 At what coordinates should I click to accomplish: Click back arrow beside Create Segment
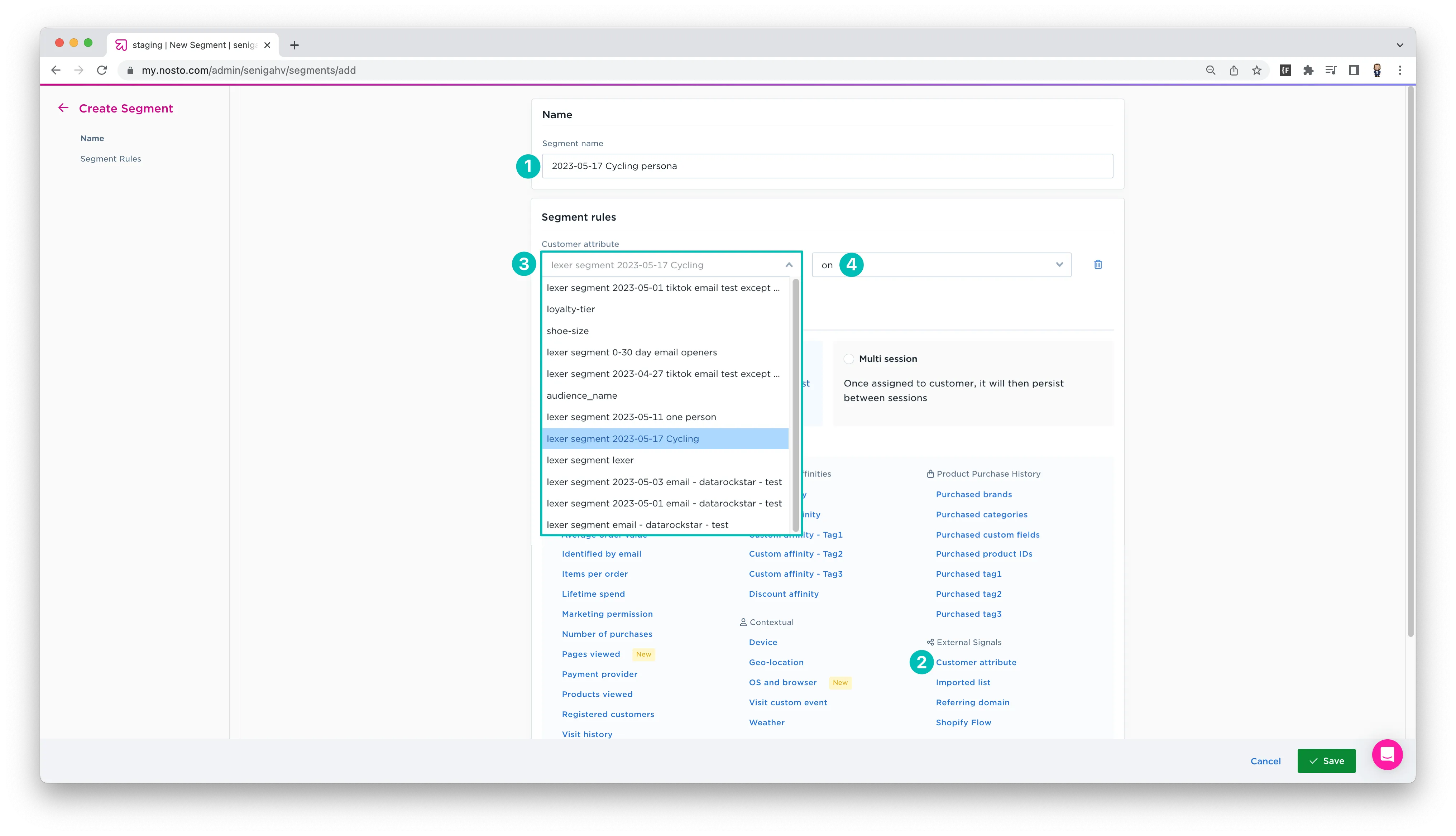(63, 108)
